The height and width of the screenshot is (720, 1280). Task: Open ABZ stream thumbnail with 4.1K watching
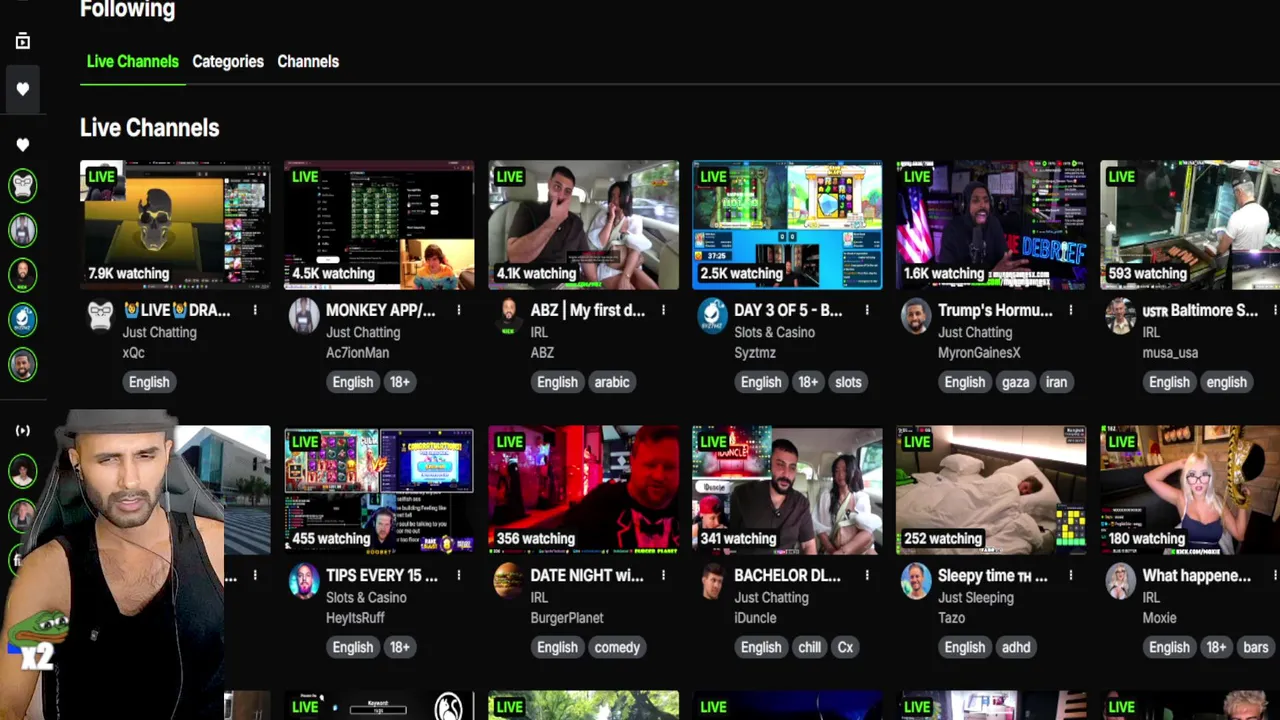tap(583, 225)
